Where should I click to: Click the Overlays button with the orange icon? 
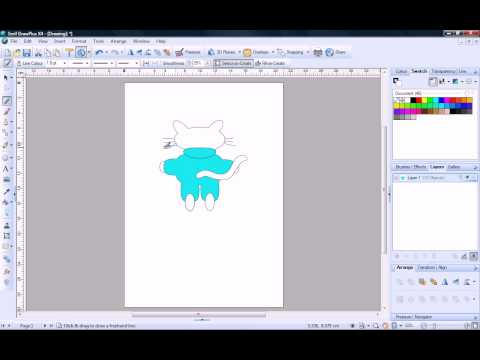pyautogui.click(x=256, y=52)
